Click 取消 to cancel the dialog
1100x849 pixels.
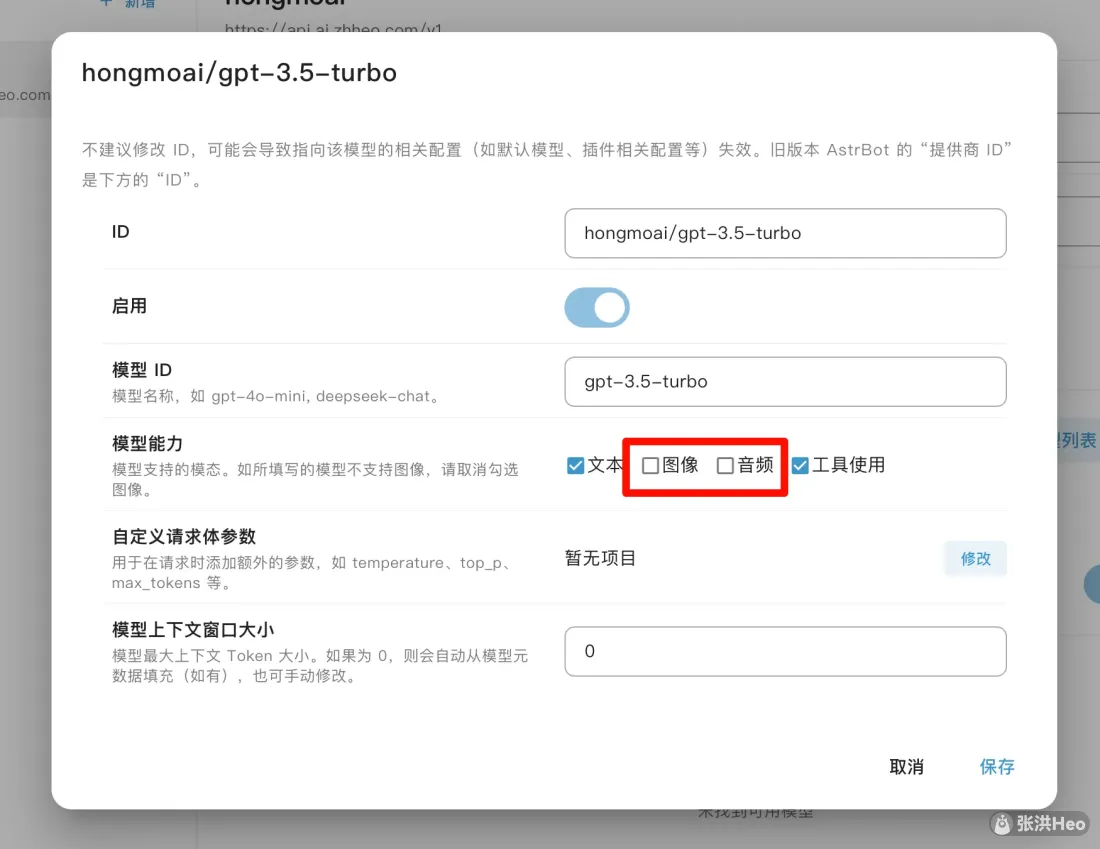coord(906,767)
